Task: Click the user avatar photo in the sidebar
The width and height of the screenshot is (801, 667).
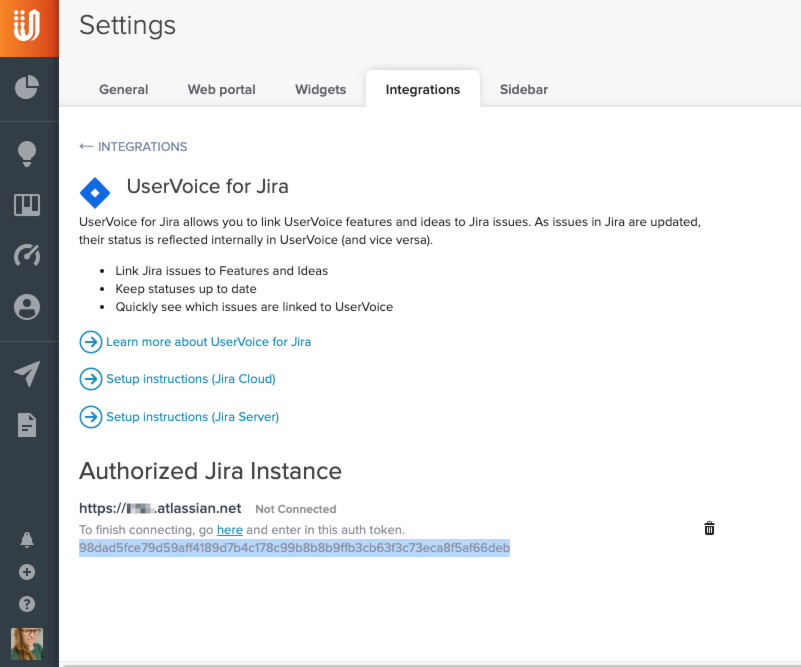Action: click(27, 643)
